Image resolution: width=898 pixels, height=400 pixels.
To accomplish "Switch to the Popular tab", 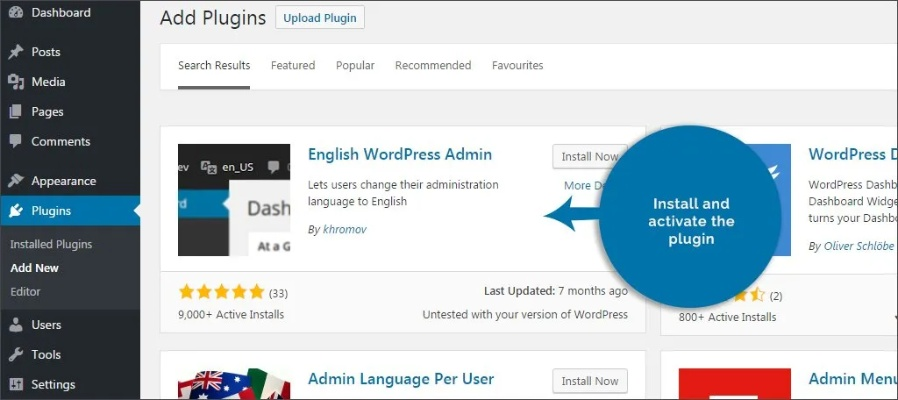I will [x=355, y=66].
